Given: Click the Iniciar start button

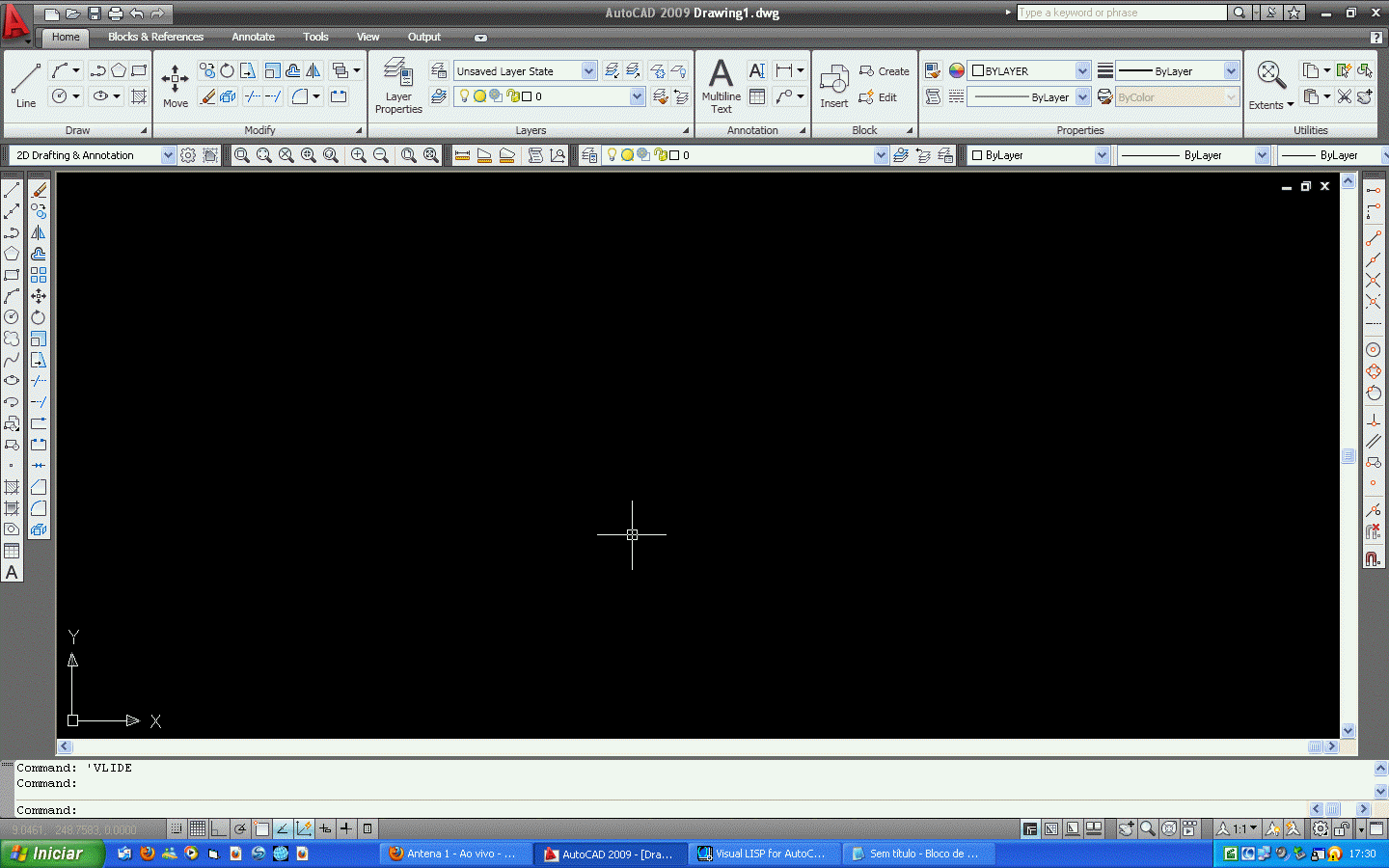Looking at the screenshot, I should point(51,854).
